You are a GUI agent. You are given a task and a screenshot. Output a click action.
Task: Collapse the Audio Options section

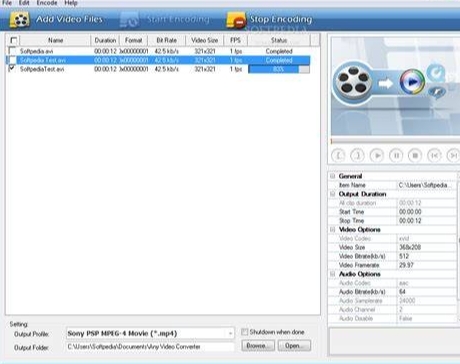(332, 274)
